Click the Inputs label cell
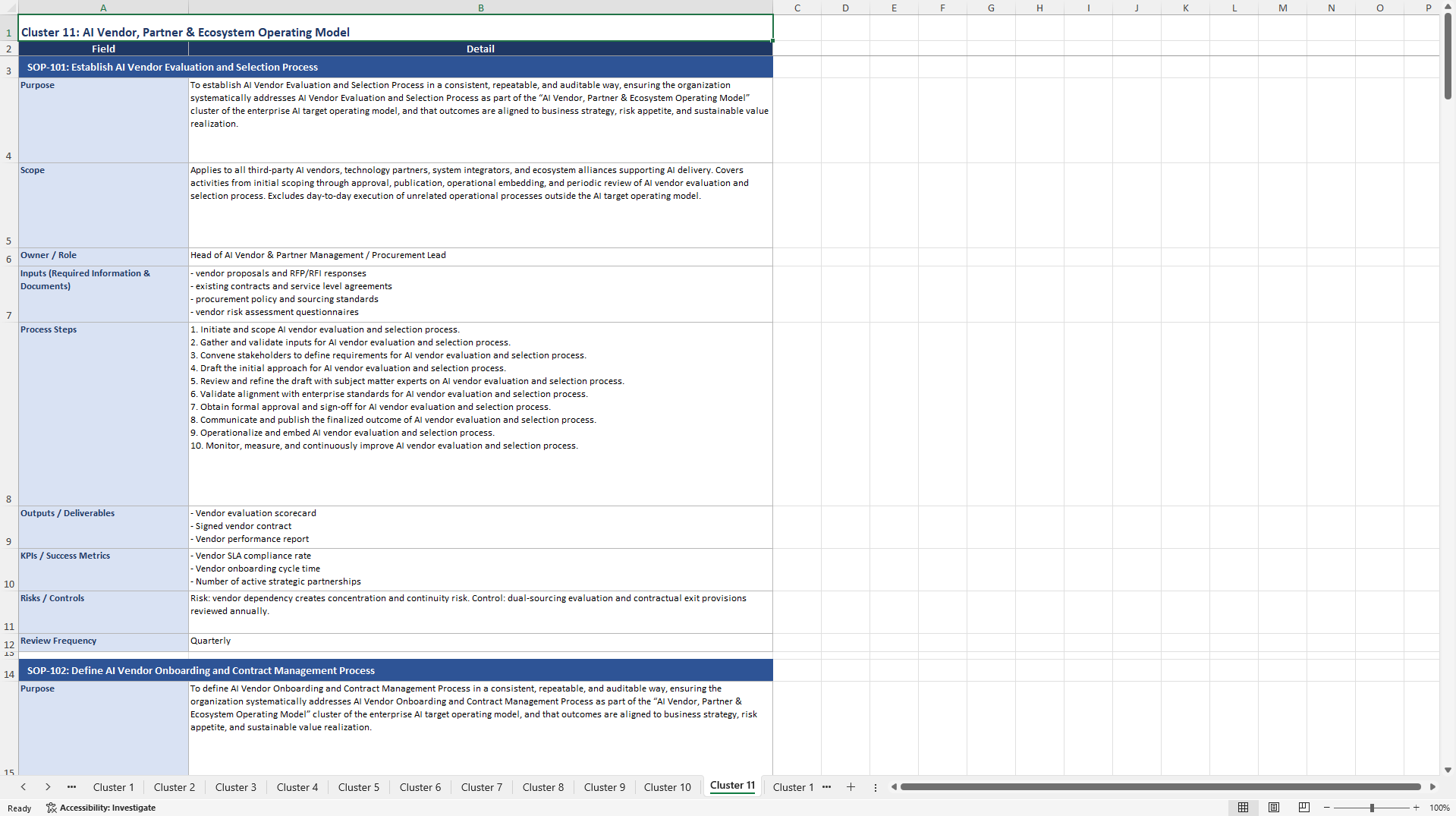Screen dimensions: 1456x816 (x=103, y=294)
